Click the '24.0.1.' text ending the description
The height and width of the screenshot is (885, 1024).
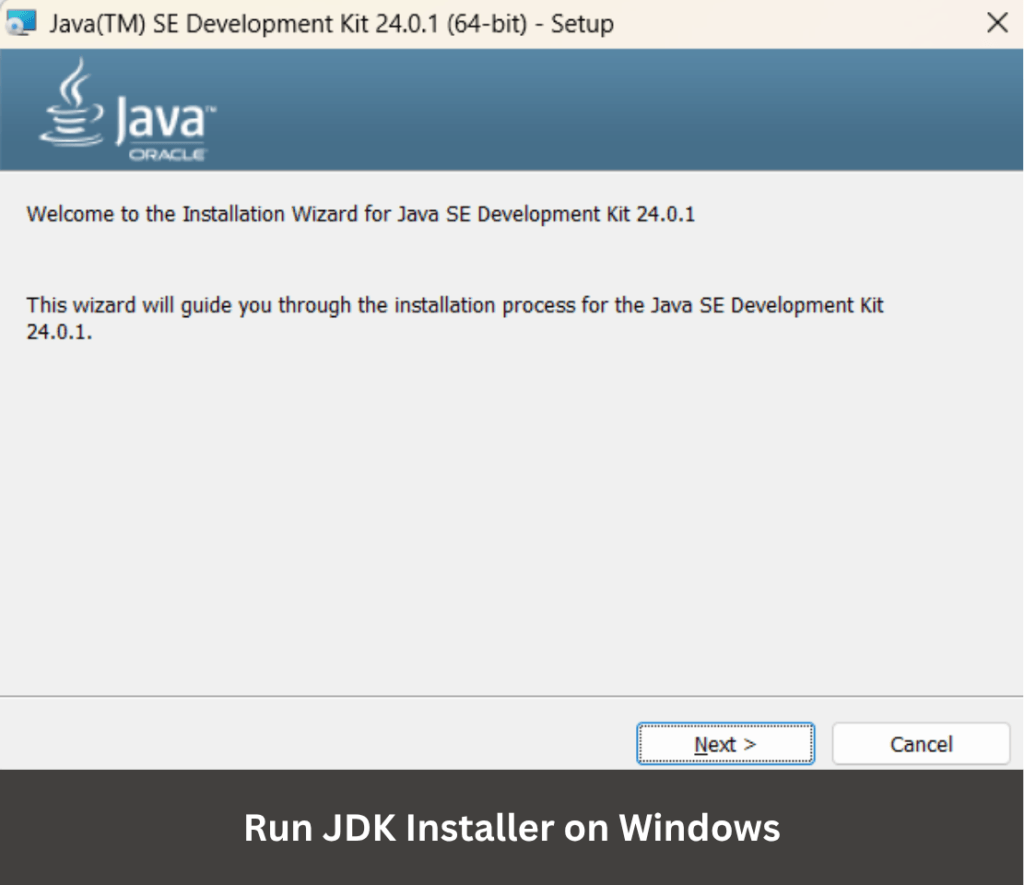59,333
